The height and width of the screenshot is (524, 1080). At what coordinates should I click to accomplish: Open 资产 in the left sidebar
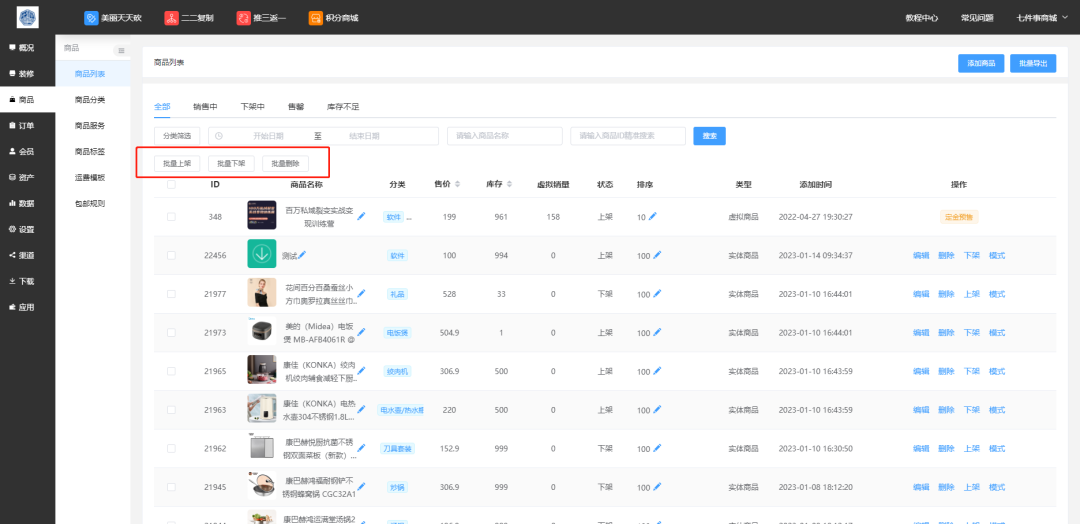pyautogui.click(x=21, y=178)
